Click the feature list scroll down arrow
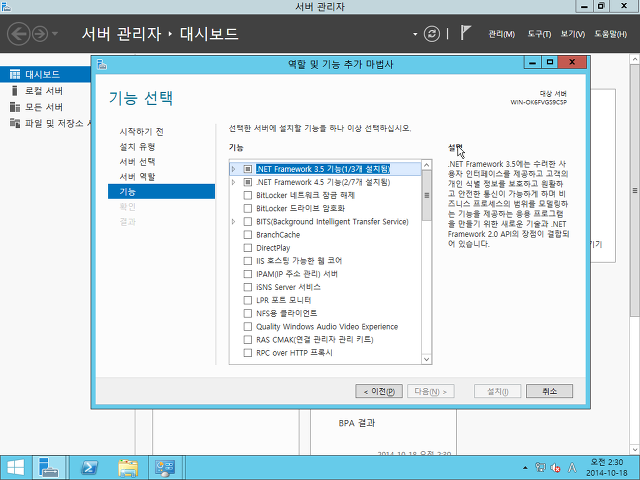 (x=427, y=359)
